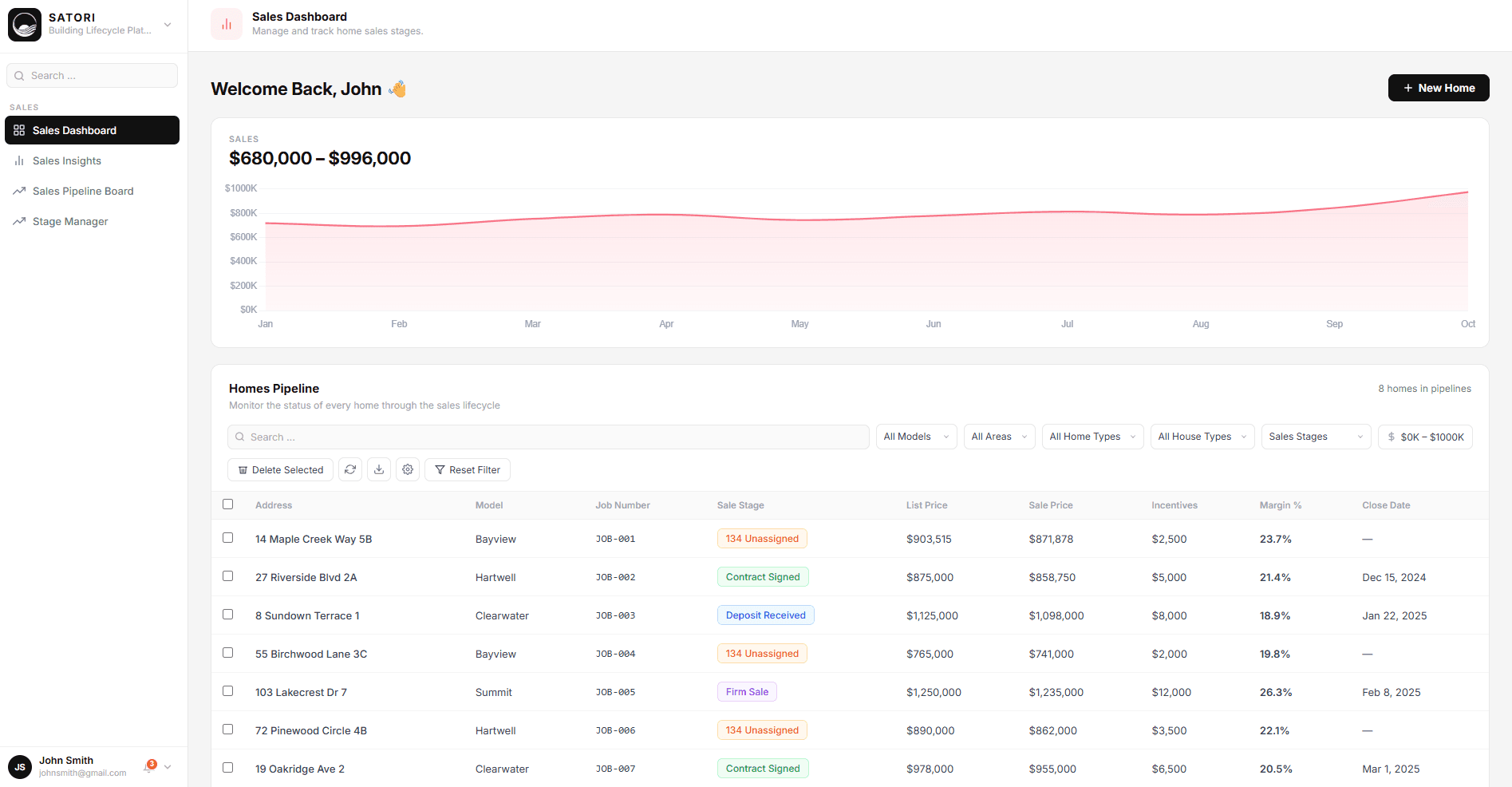Click the Sales Dashboard grid icon in sidebar

(x=19, y=130)
